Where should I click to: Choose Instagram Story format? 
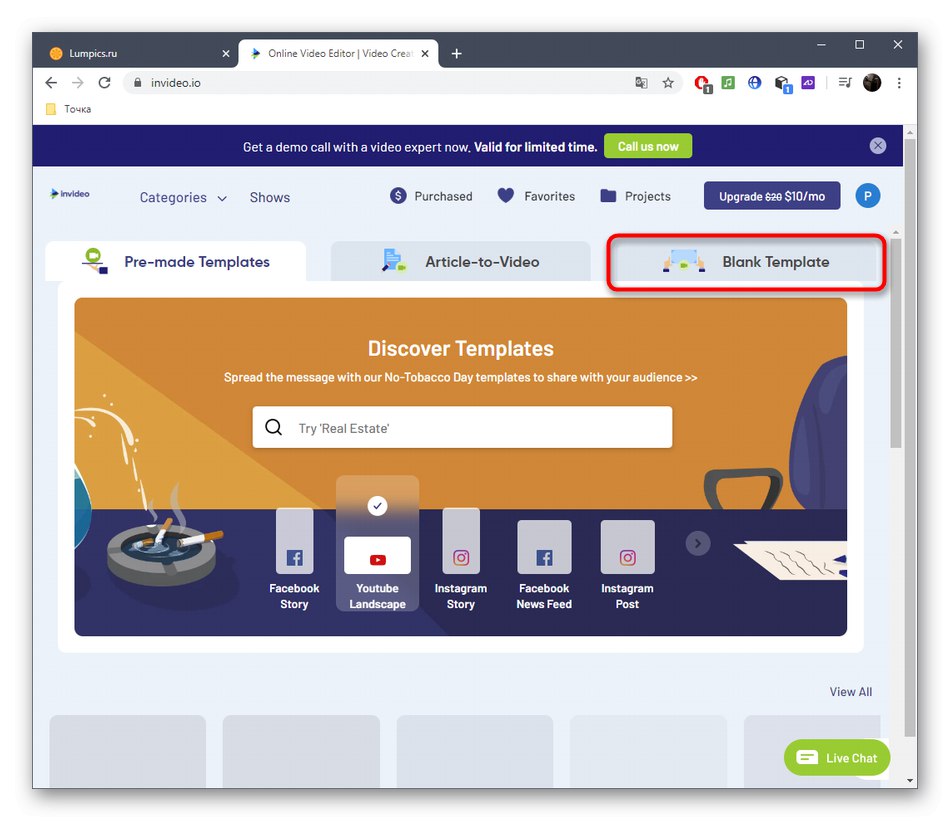(x=460, y=559)
